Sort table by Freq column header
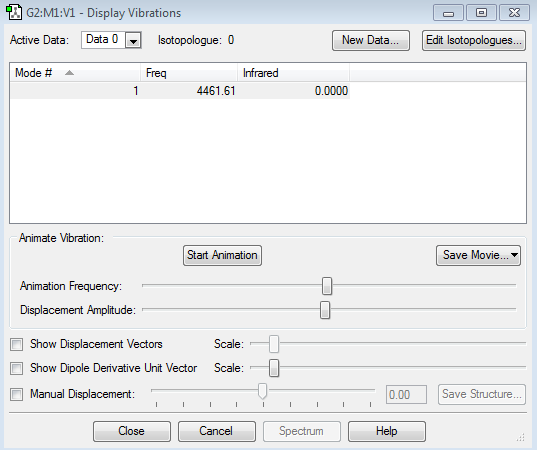The width and height of the screenshot is (537, 450). point(189,73)
